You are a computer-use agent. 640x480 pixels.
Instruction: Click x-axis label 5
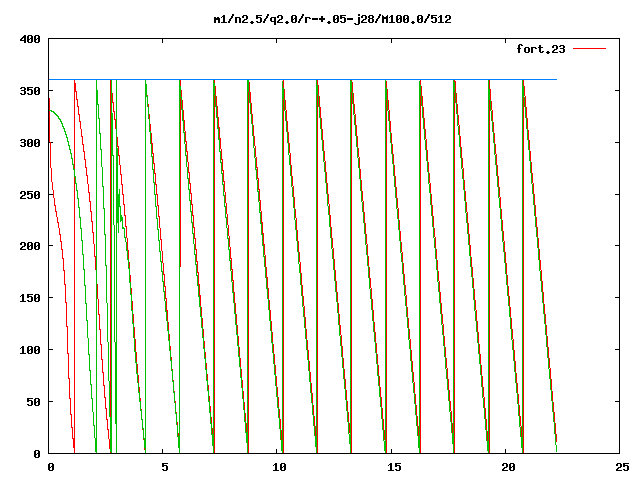pyautogui.click(x=165, y=467)
